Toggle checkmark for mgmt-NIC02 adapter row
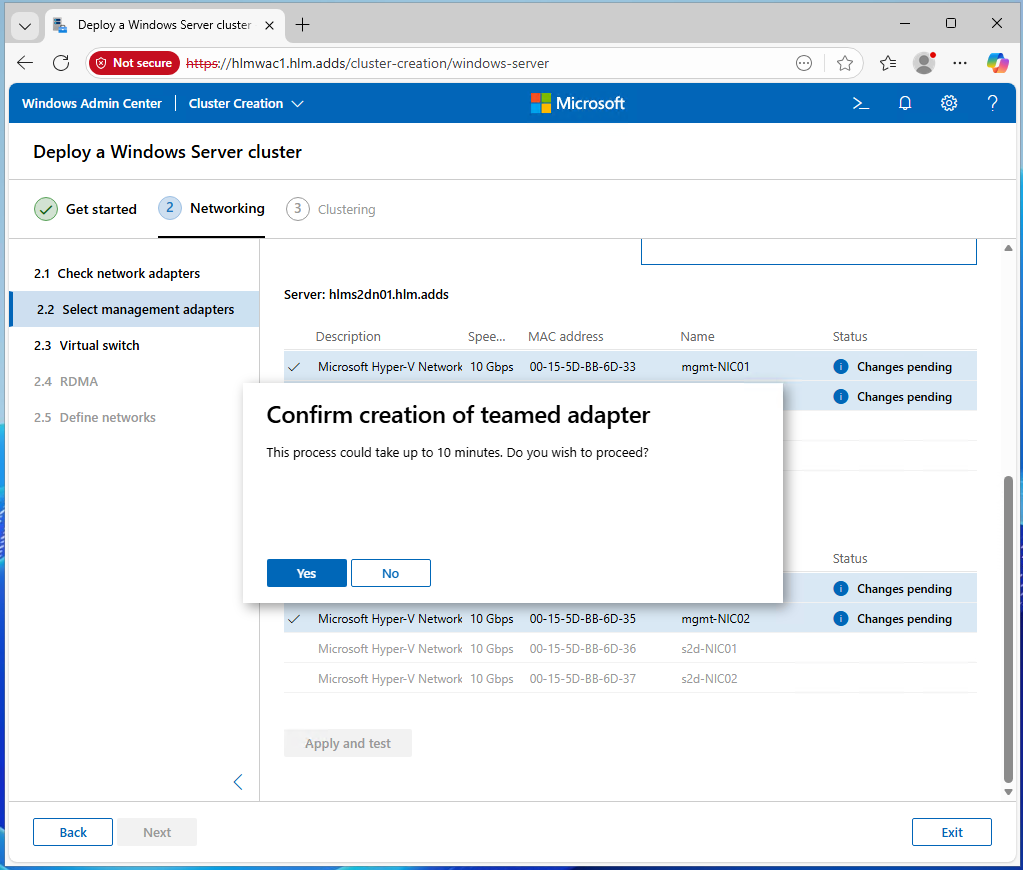The image size is (1023, 870). tap(294, 619)
